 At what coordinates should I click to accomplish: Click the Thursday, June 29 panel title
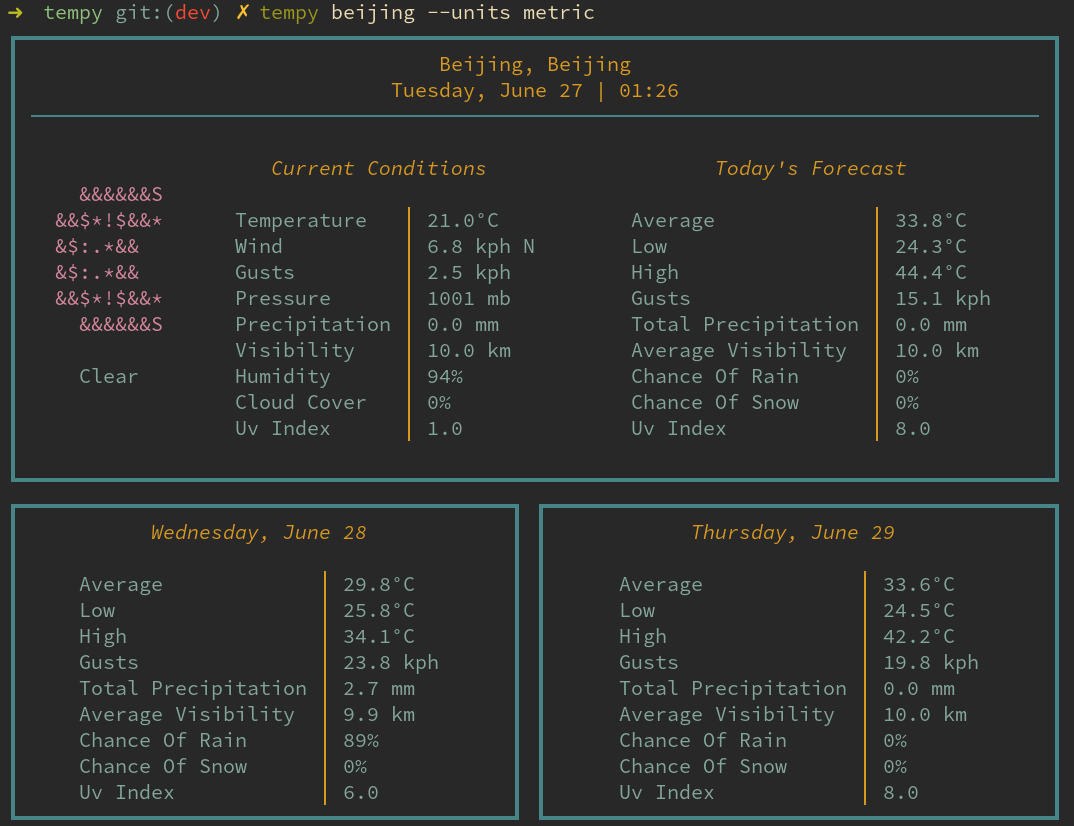coord(796,532)
